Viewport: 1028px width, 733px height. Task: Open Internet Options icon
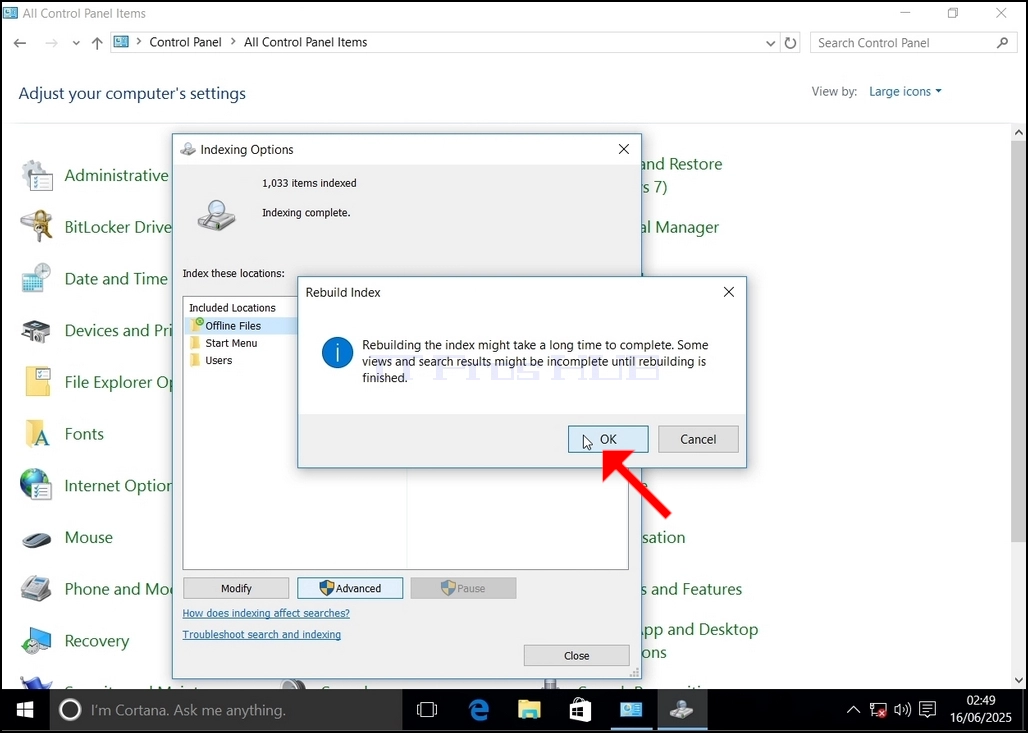click(x=36, y=485)
